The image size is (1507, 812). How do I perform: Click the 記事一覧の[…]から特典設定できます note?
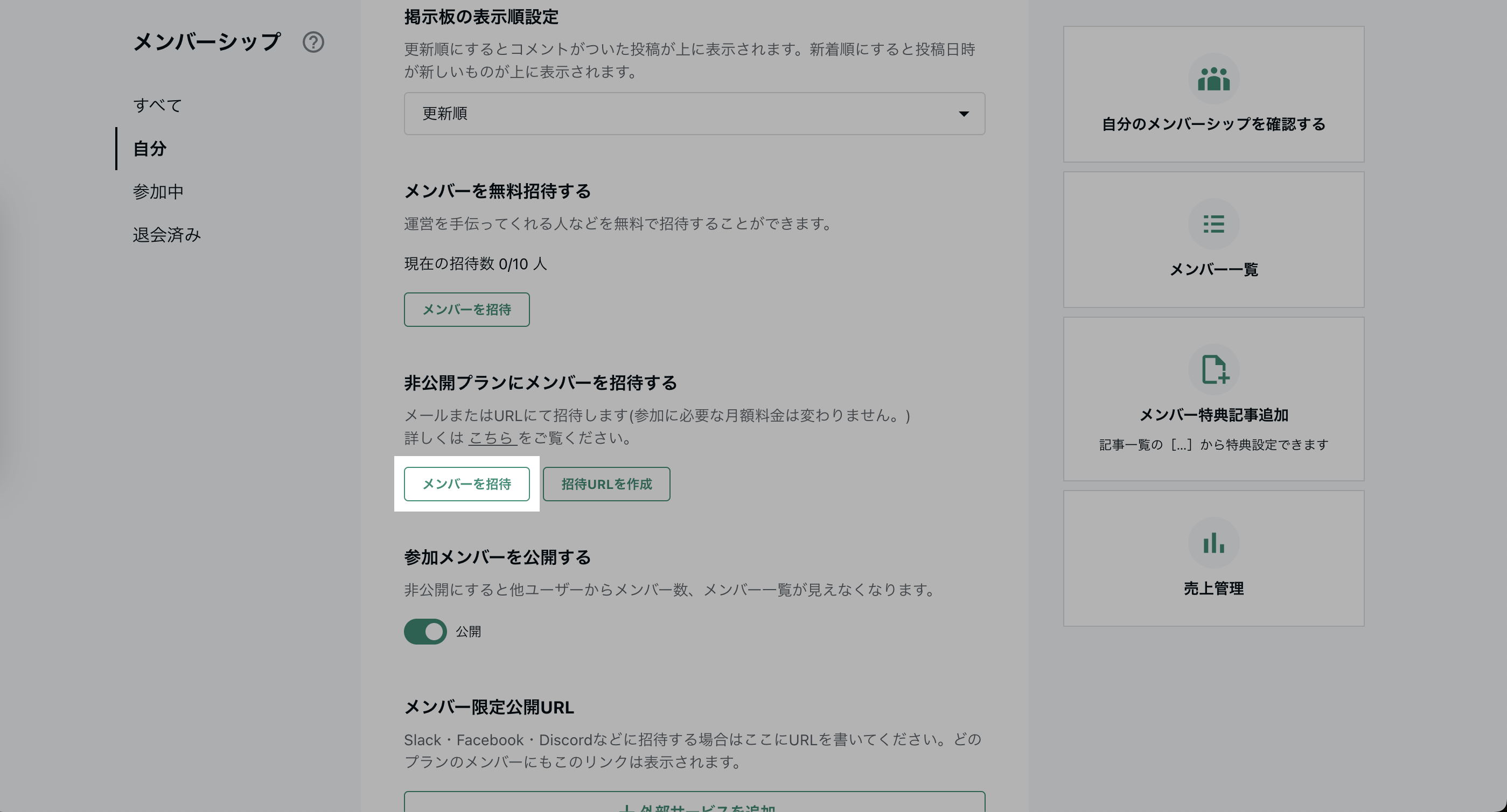tap(1213, 445)
